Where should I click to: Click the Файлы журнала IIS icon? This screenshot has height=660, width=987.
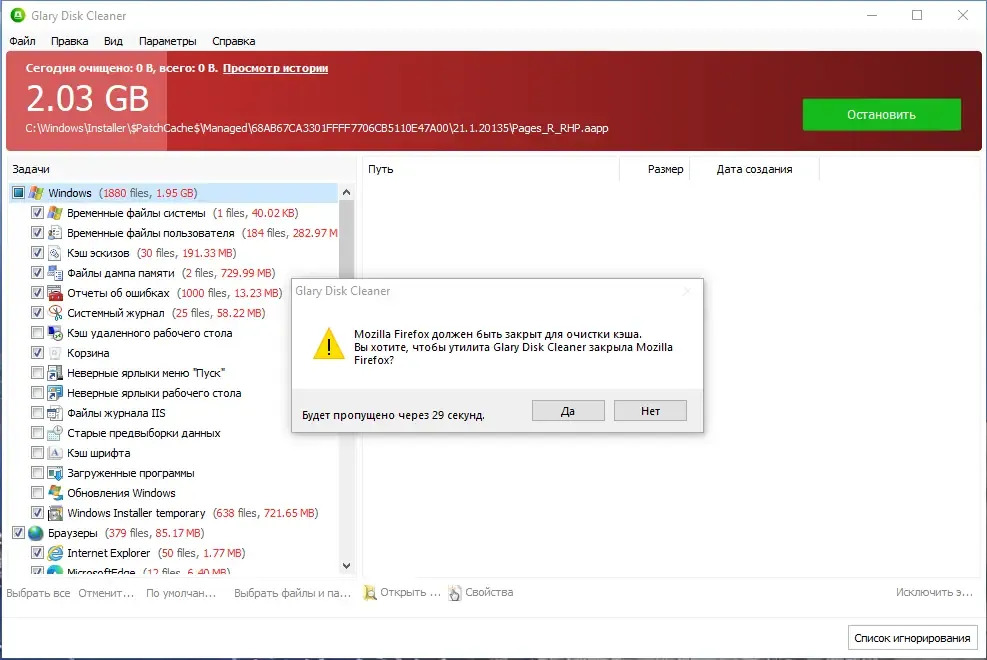click(x=55, y=413)
